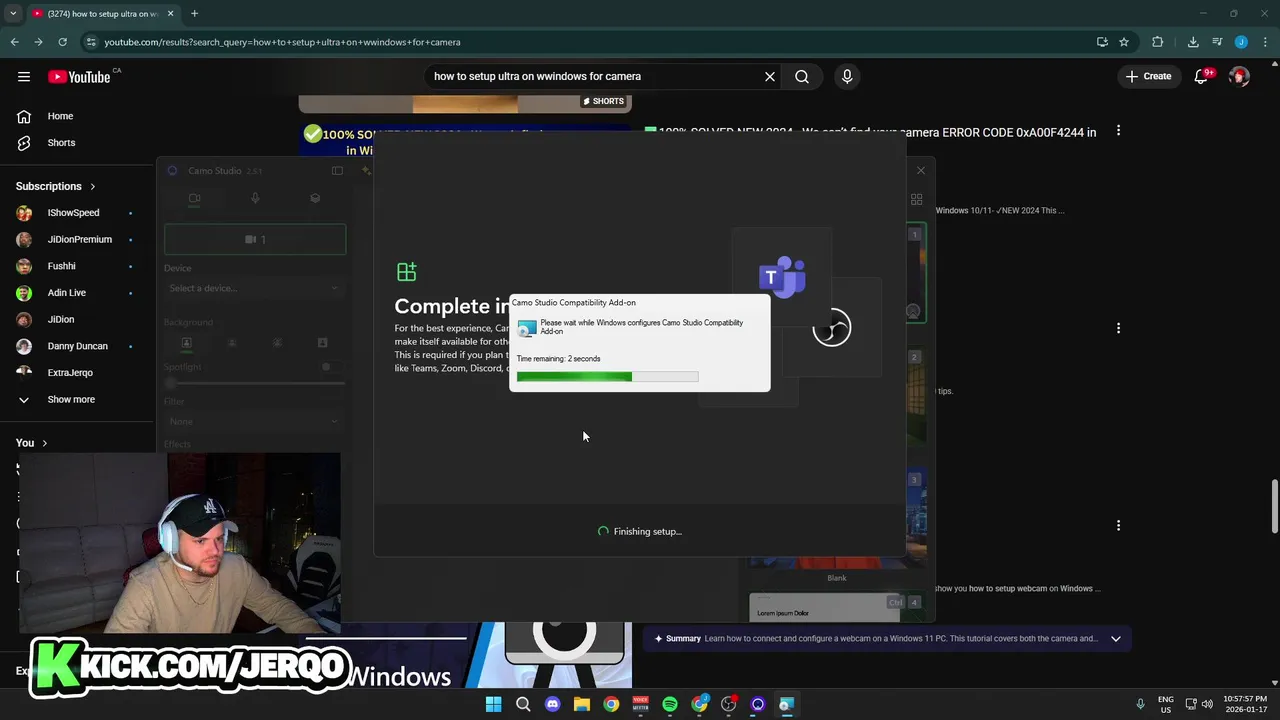1280x720 pixels.
Task: Toggle Camo Studio sidebar panel icon
Action: click(x=337, y=171)
